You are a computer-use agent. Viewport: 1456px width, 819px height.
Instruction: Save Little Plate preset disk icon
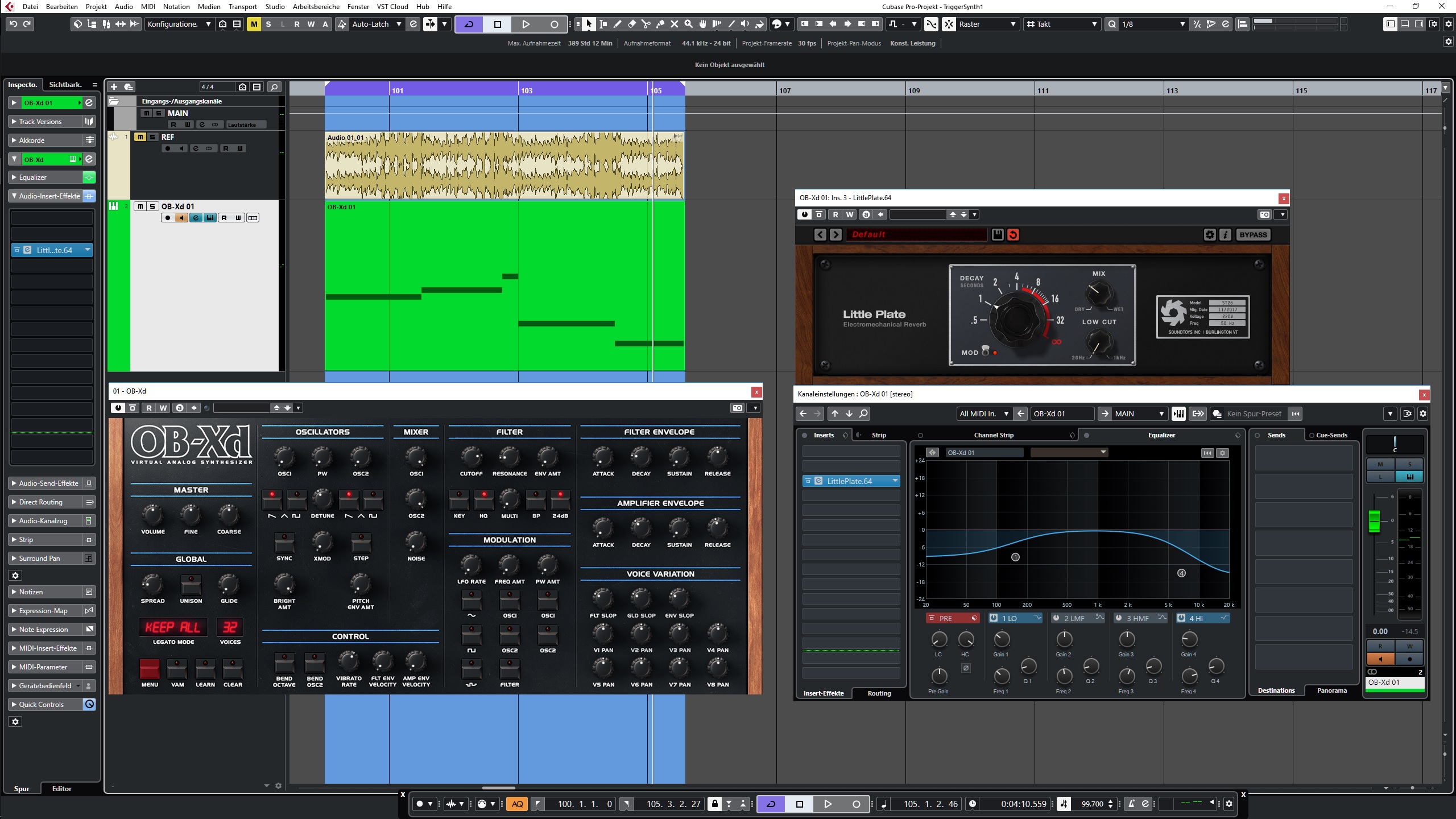tap(997, 234)
